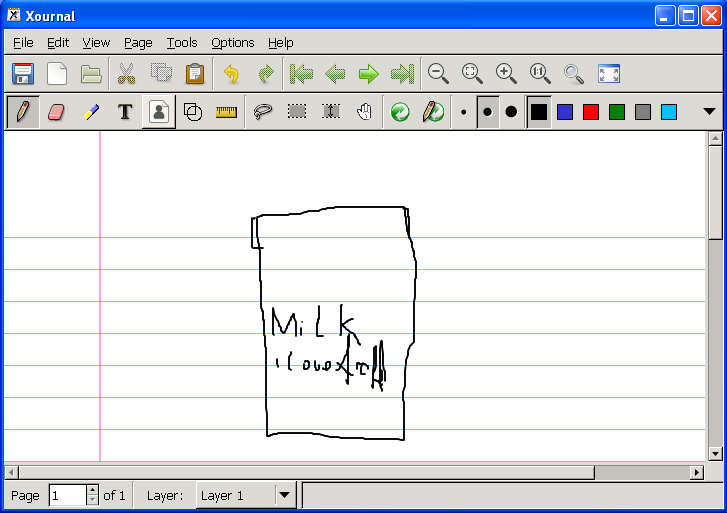Open the Help menu

(x=281, y=43)
